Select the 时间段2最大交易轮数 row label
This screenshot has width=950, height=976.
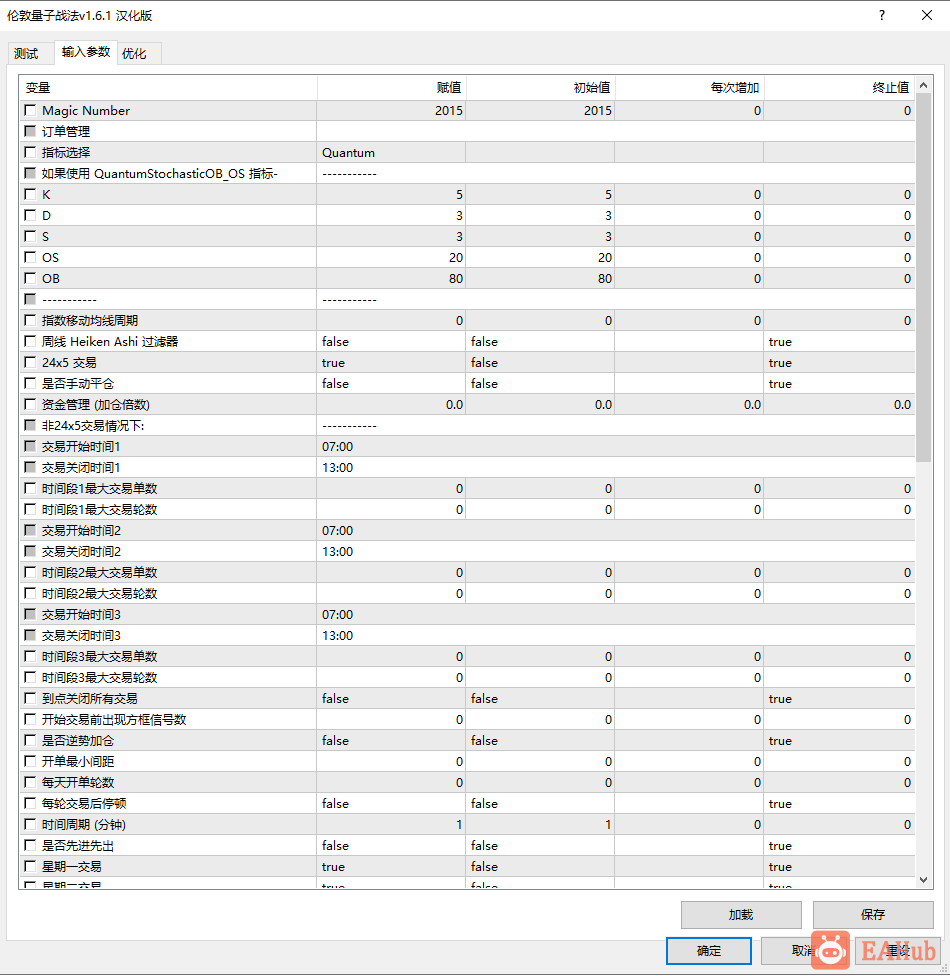coord(100,593)
